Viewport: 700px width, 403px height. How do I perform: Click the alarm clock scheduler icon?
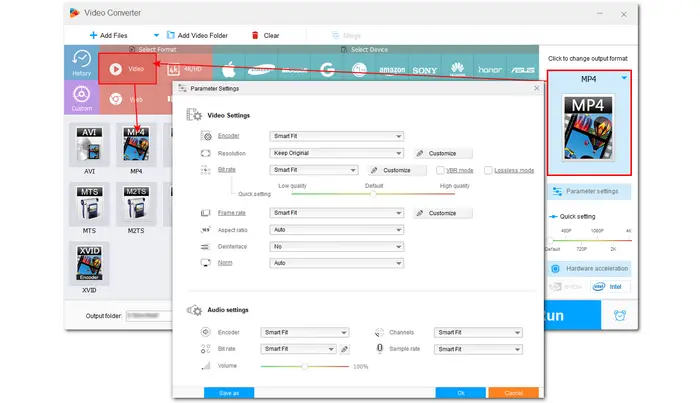(620, 316)
